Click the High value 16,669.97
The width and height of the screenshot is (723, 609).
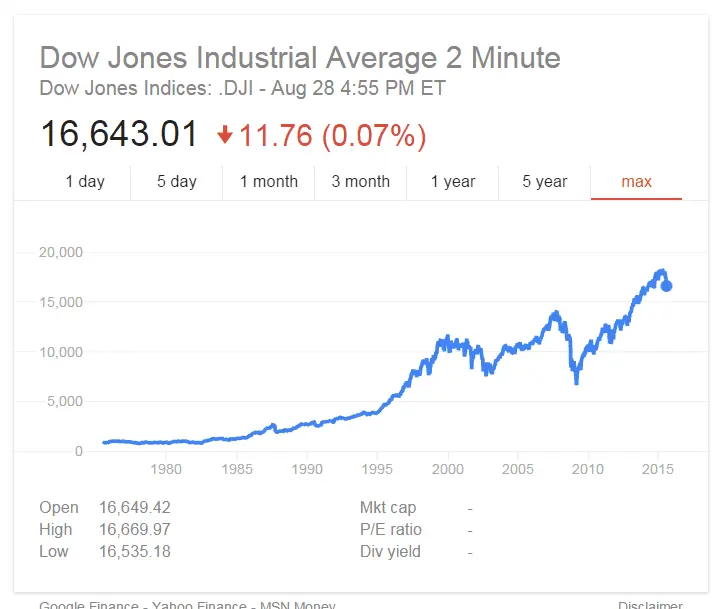pos(135,529)
